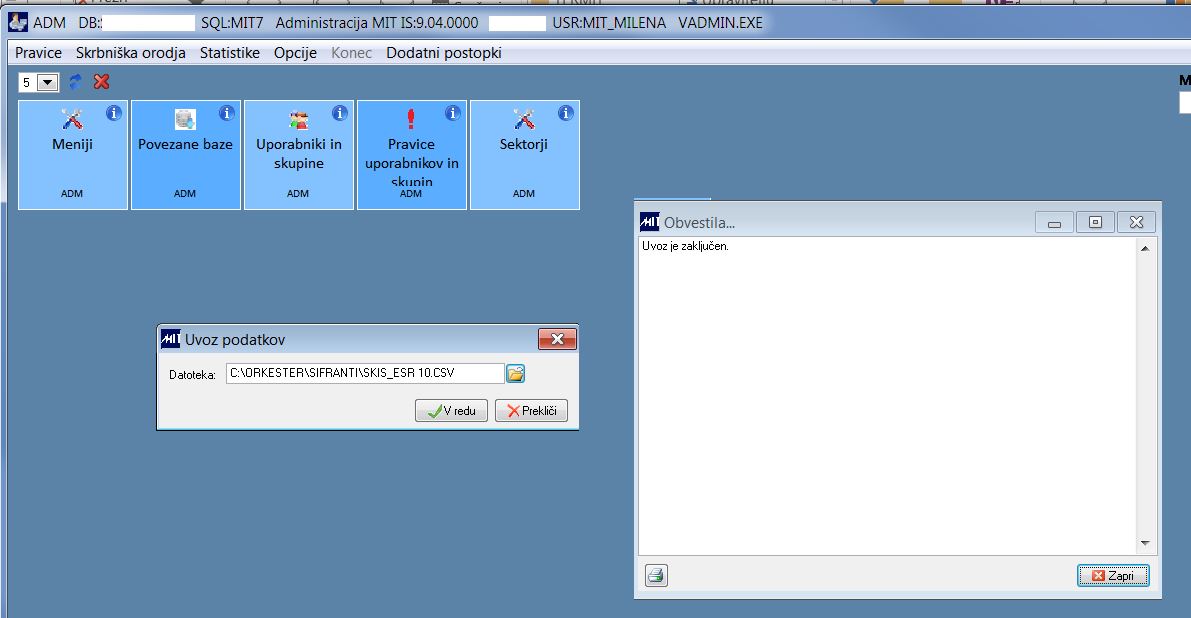Cancel import with Prekliči button
The image size is (1191, 618).
(531, 411)
